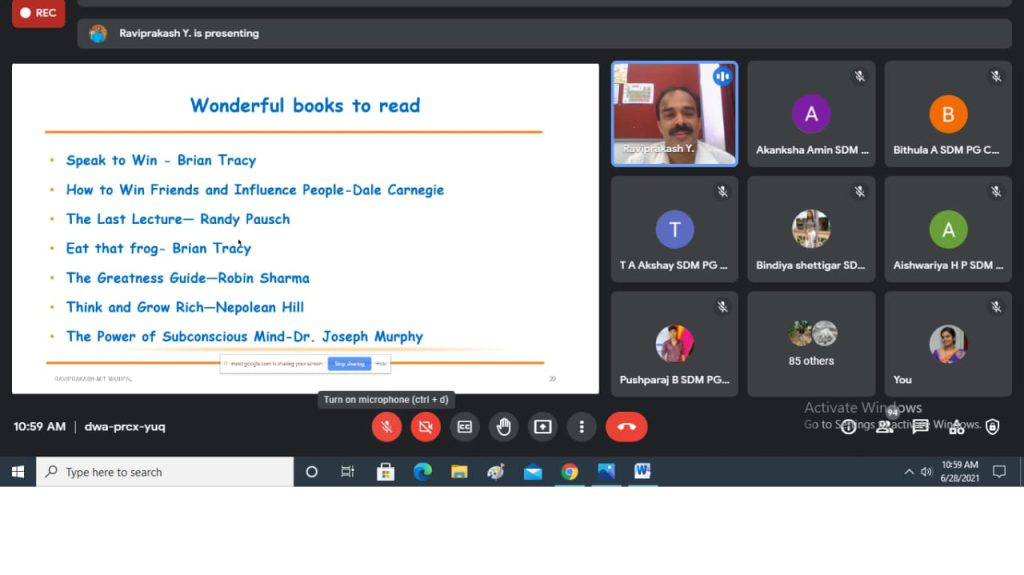
Task: Open Windows notification center icon
Action: coord(999,472)
